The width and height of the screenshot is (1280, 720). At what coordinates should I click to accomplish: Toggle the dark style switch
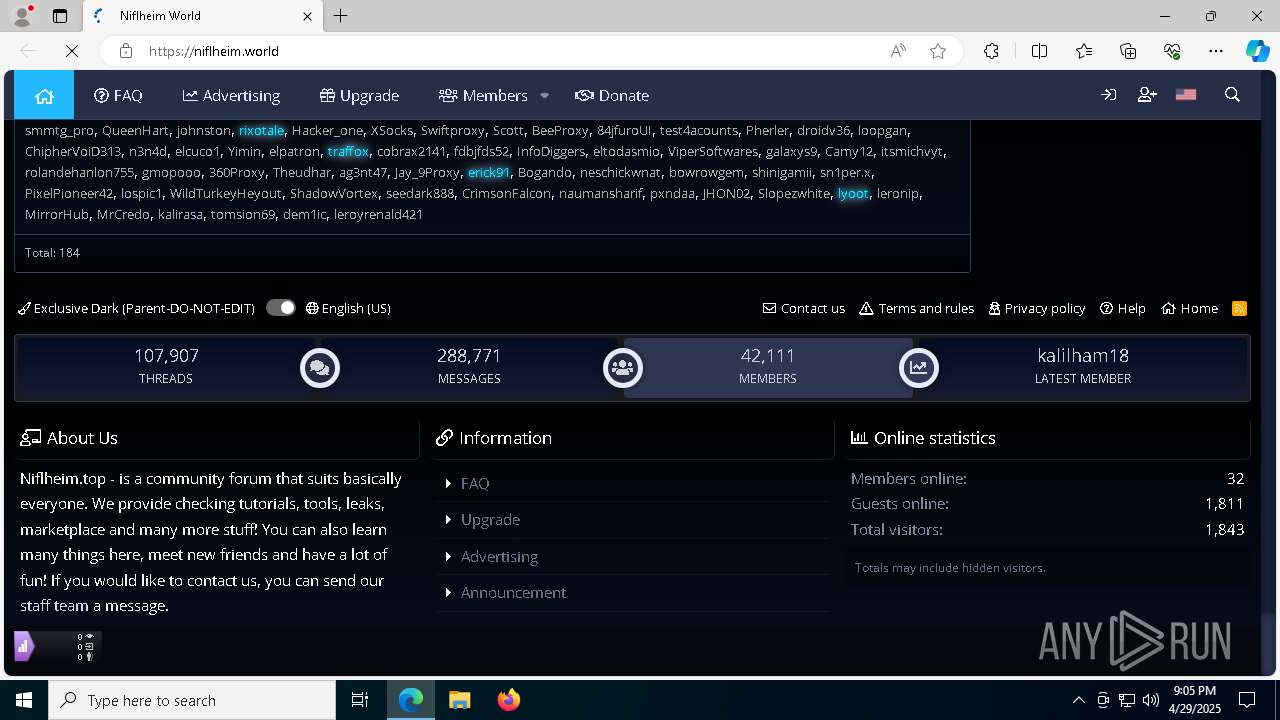tap(281, 308)
